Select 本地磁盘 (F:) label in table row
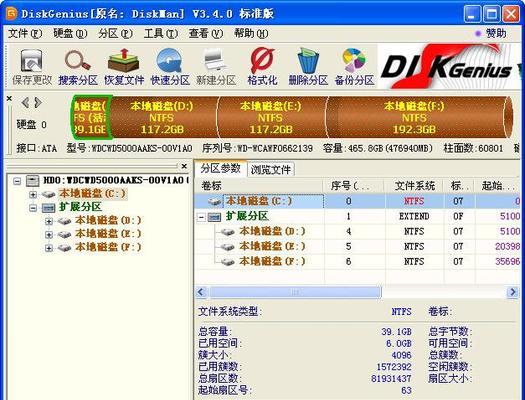The height and width of the screenshot is (400, 525). [272, 261]
